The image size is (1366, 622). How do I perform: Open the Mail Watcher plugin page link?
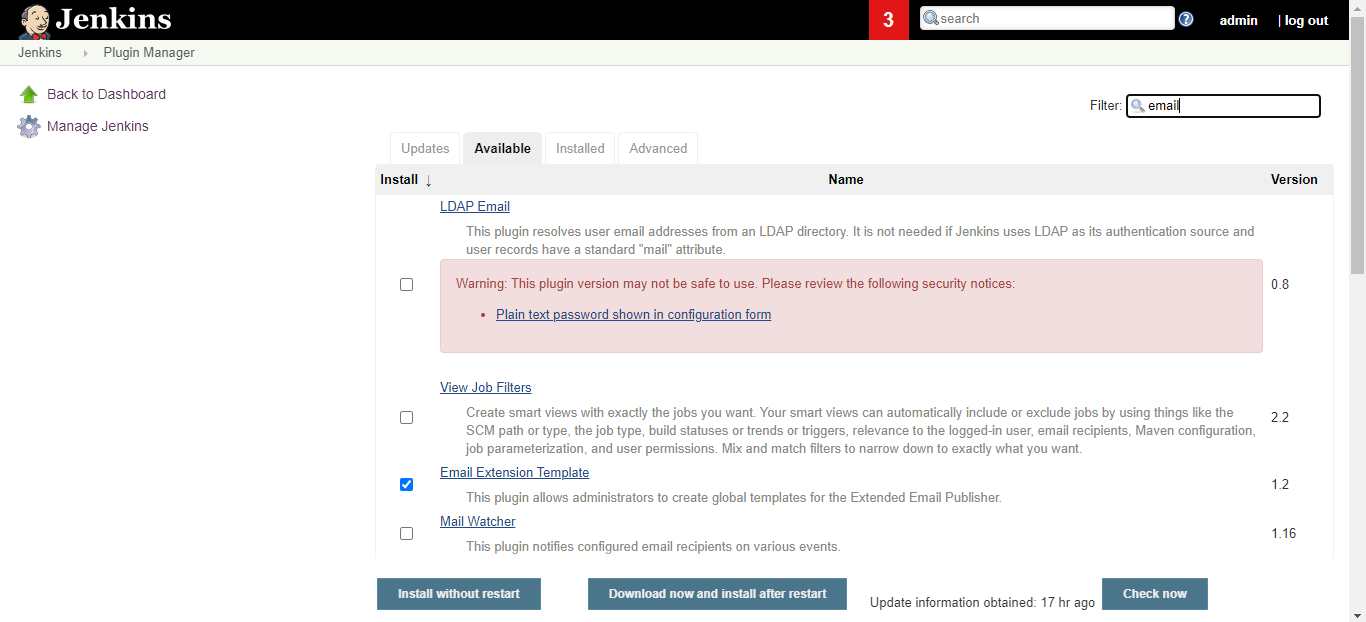[x=477, y=521]
